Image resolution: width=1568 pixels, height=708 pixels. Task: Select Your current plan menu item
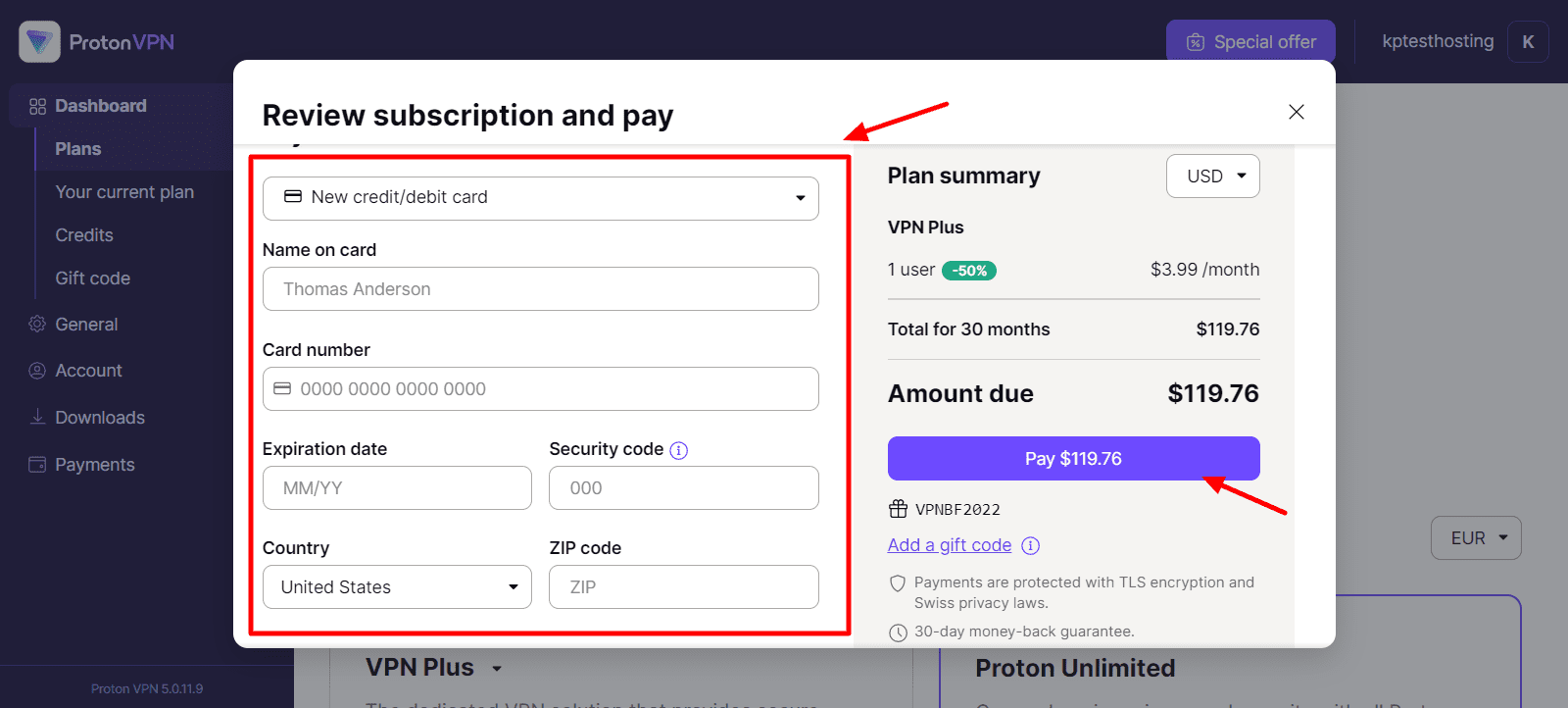coord(124,192)
